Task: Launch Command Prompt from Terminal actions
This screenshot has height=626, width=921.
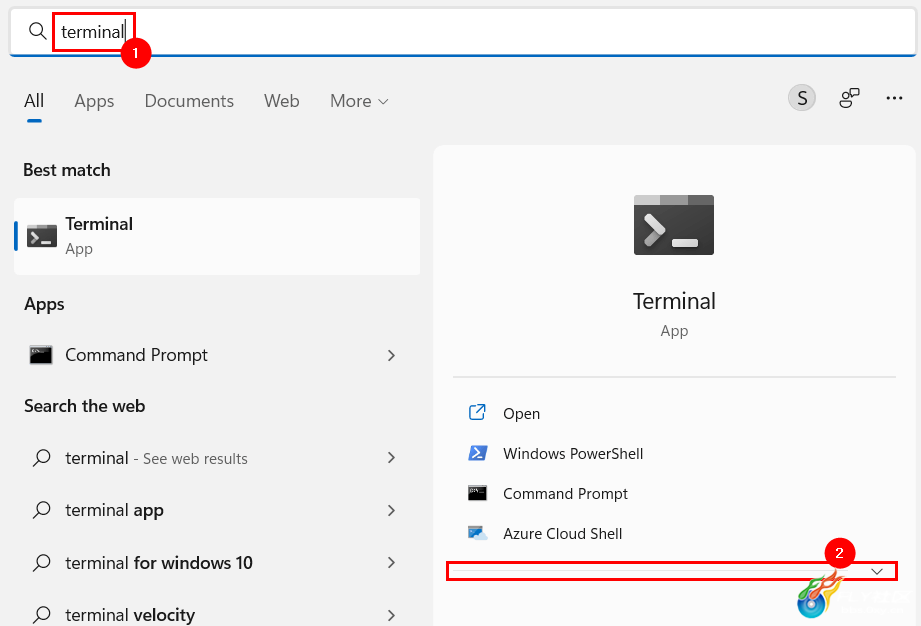Action: pyautogui.click(x=674, y=493)
